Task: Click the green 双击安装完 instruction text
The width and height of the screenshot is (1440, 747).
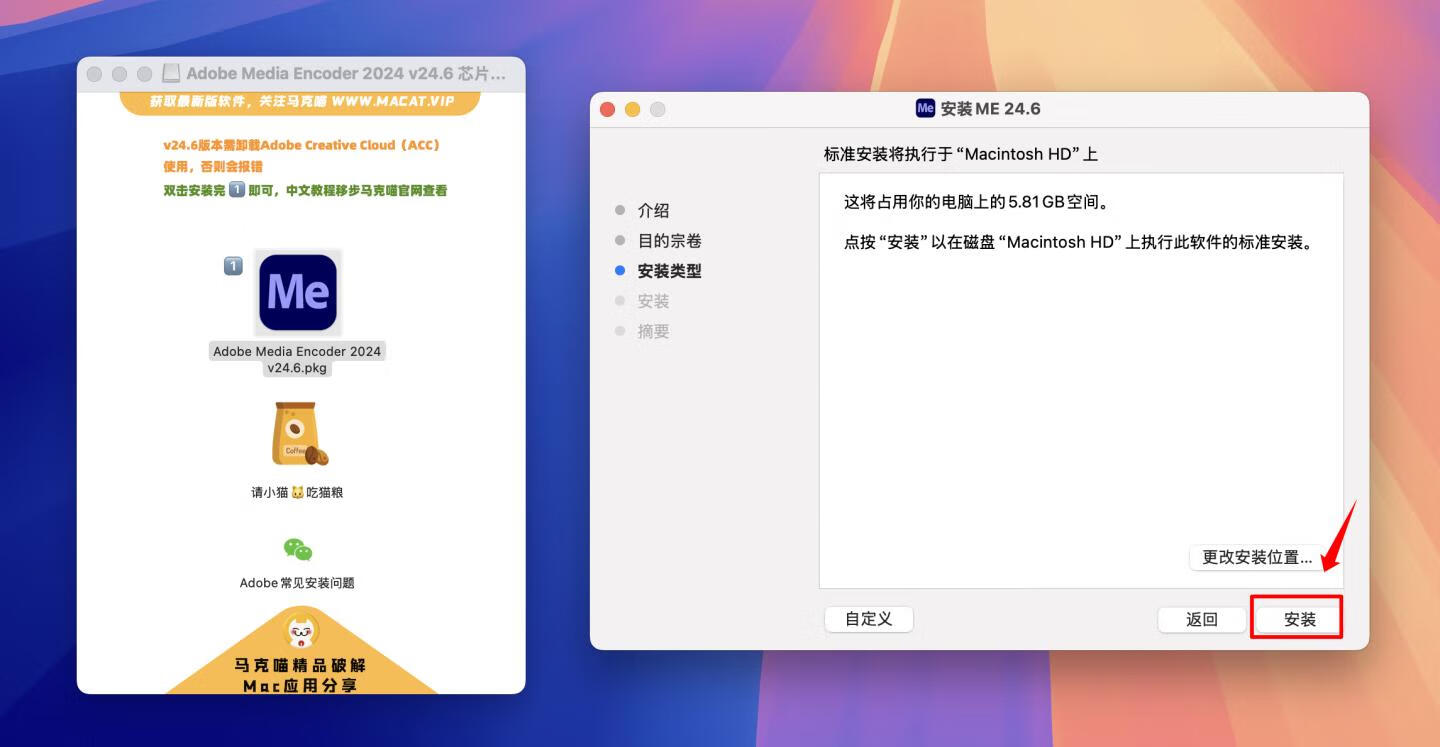Action: [x=305, y=190]
